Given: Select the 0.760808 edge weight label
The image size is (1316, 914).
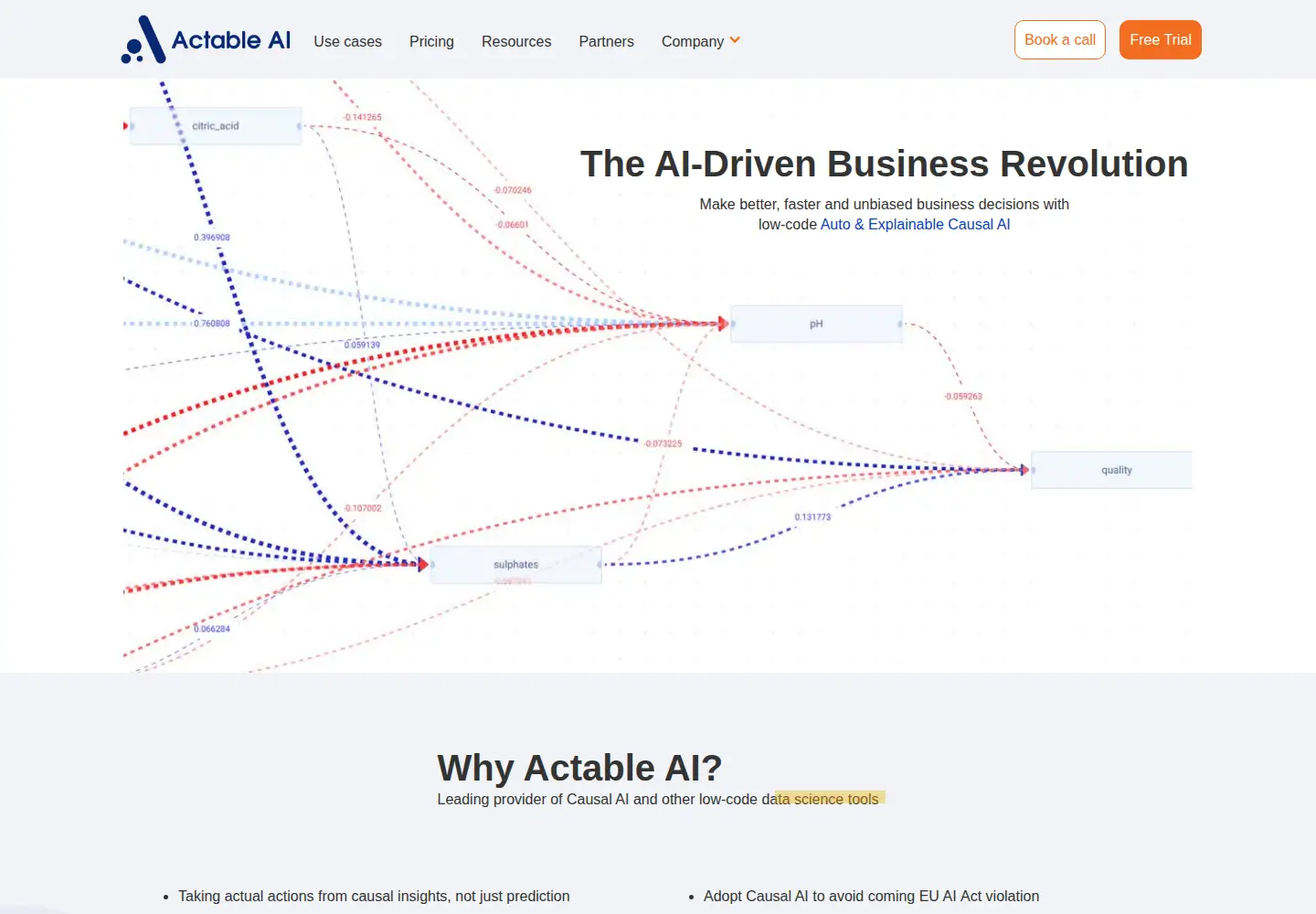Looking at the screenshot, I should pos(212,324).
